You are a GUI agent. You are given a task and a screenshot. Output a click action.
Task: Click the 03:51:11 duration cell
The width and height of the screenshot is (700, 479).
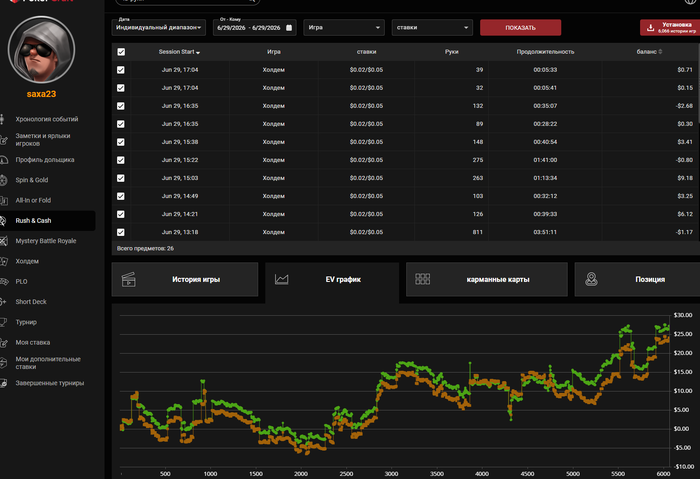(x=545, y=232)
